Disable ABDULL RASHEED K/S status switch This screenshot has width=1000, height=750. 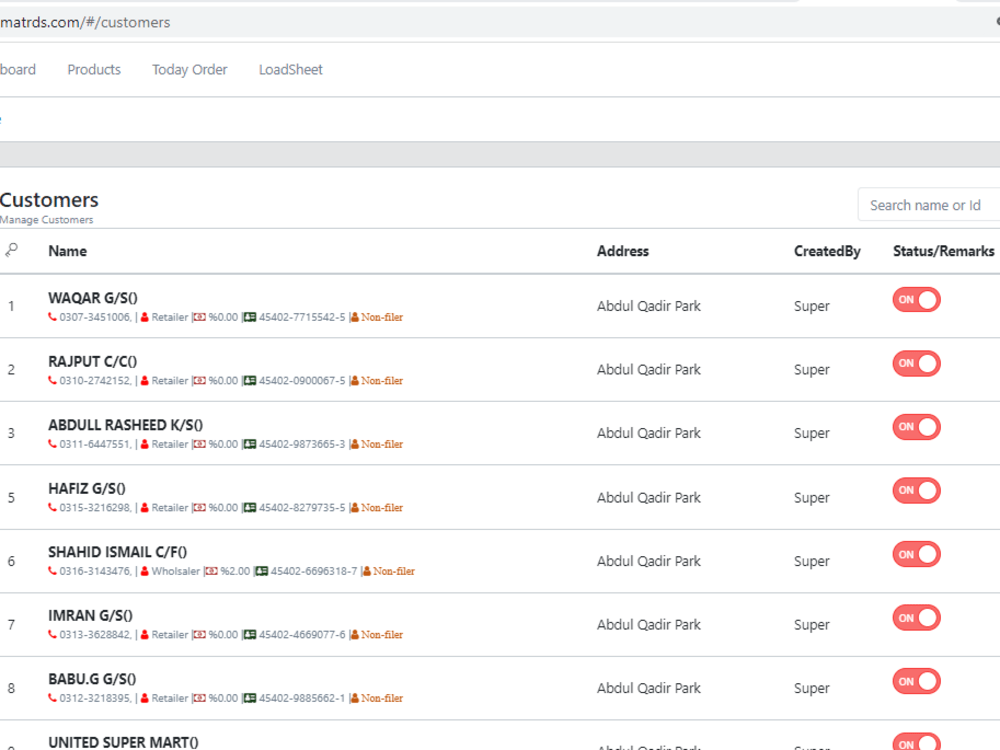coord(916,427)
